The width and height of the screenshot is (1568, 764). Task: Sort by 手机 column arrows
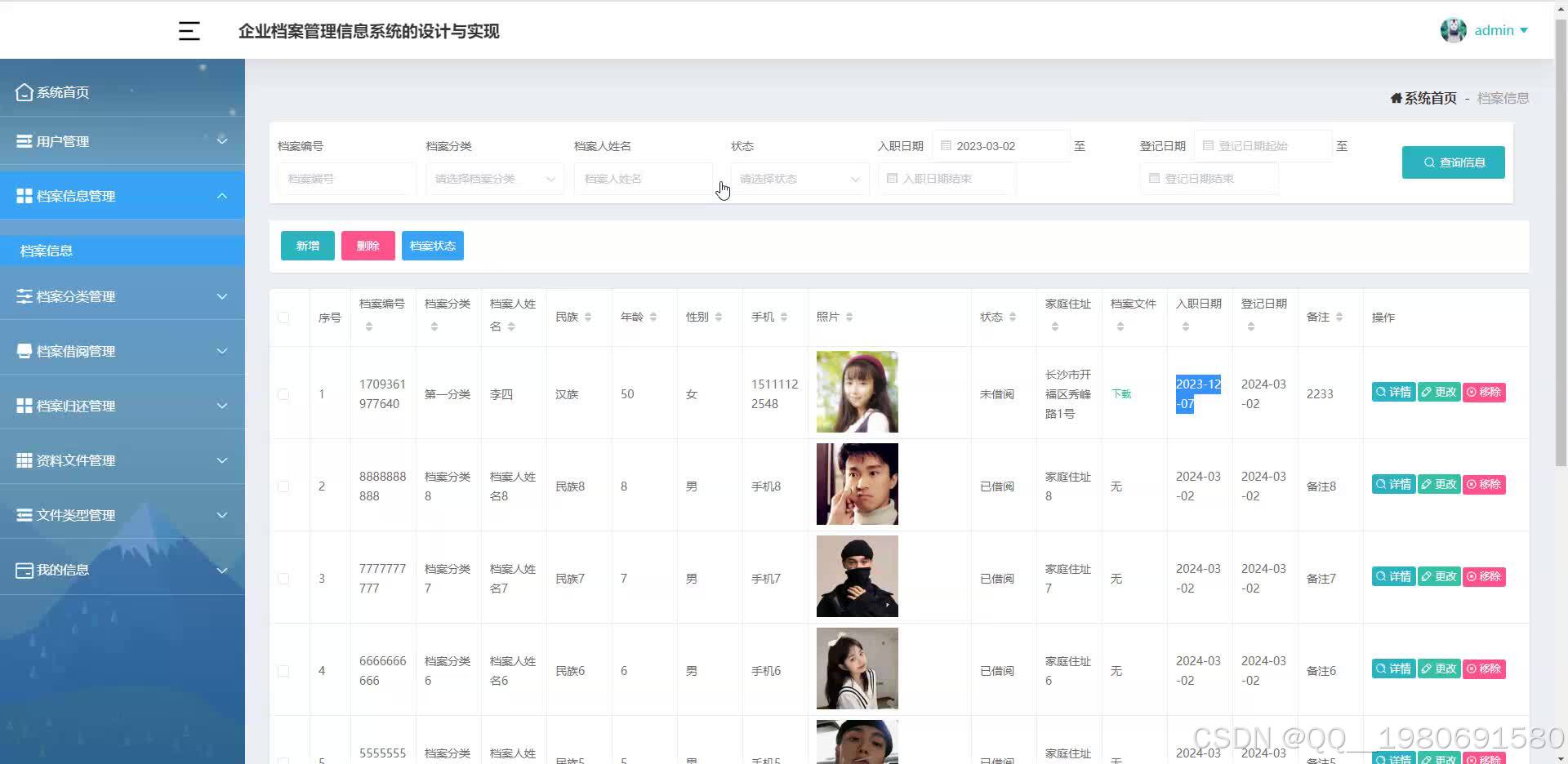[784, 317]
